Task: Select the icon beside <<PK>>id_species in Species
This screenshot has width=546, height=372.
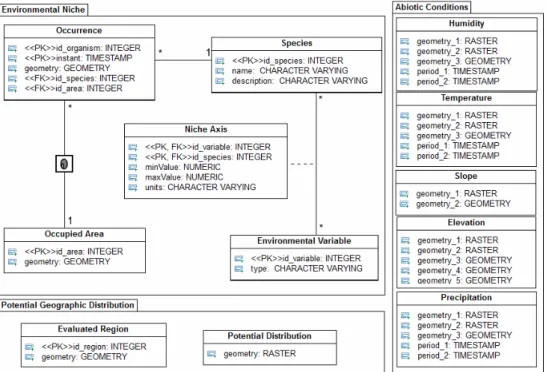Action: tap(220, 61)
